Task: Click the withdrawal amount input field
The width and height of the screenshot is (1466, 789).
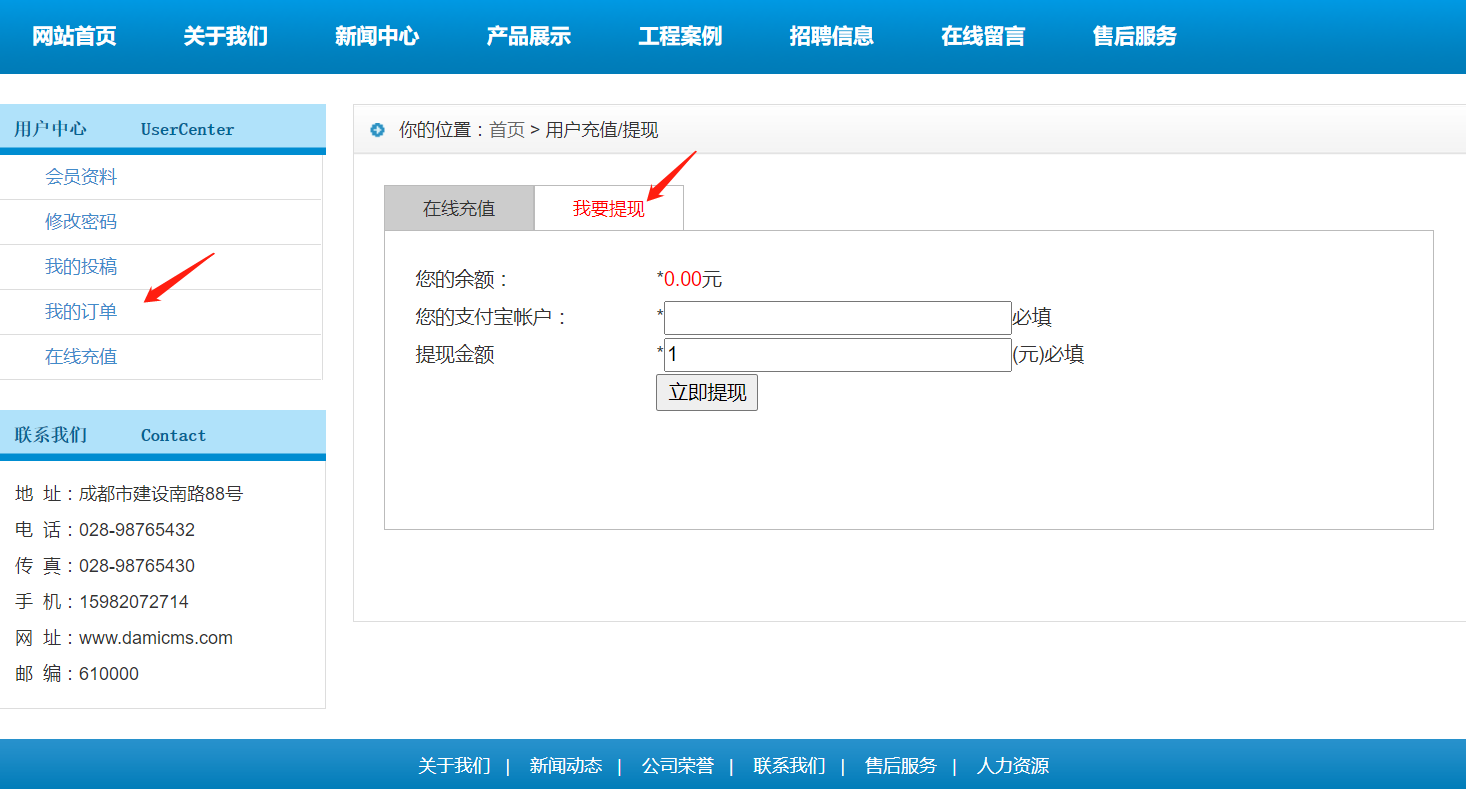Action: [837, 354]
